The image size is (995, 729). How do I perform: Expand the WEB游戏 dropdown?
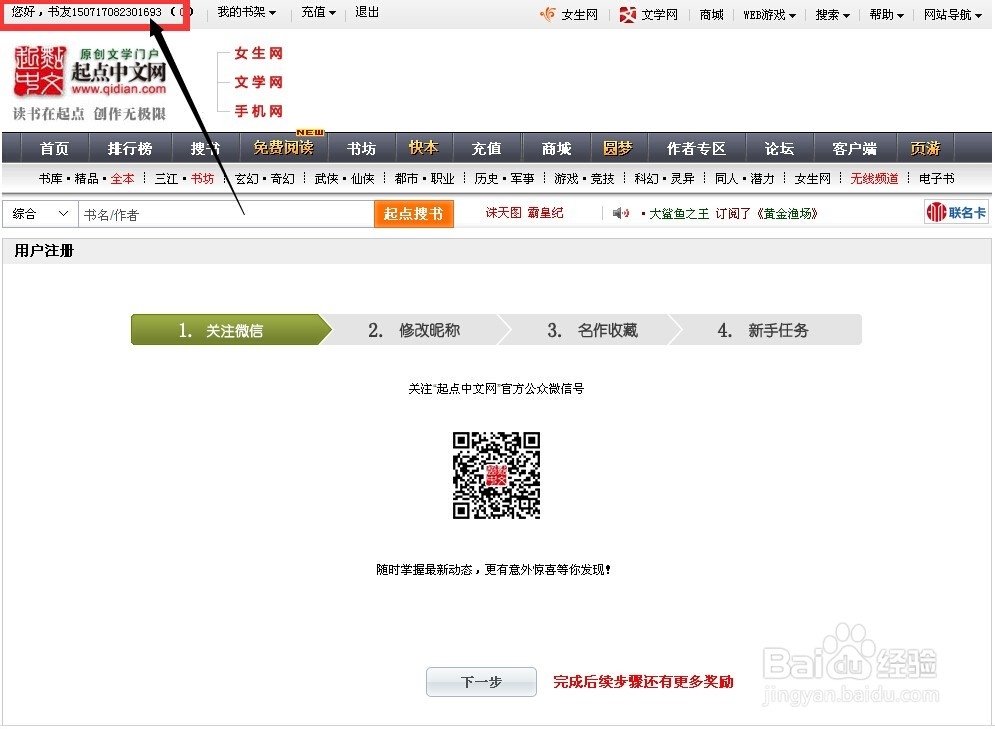point(769,15)
